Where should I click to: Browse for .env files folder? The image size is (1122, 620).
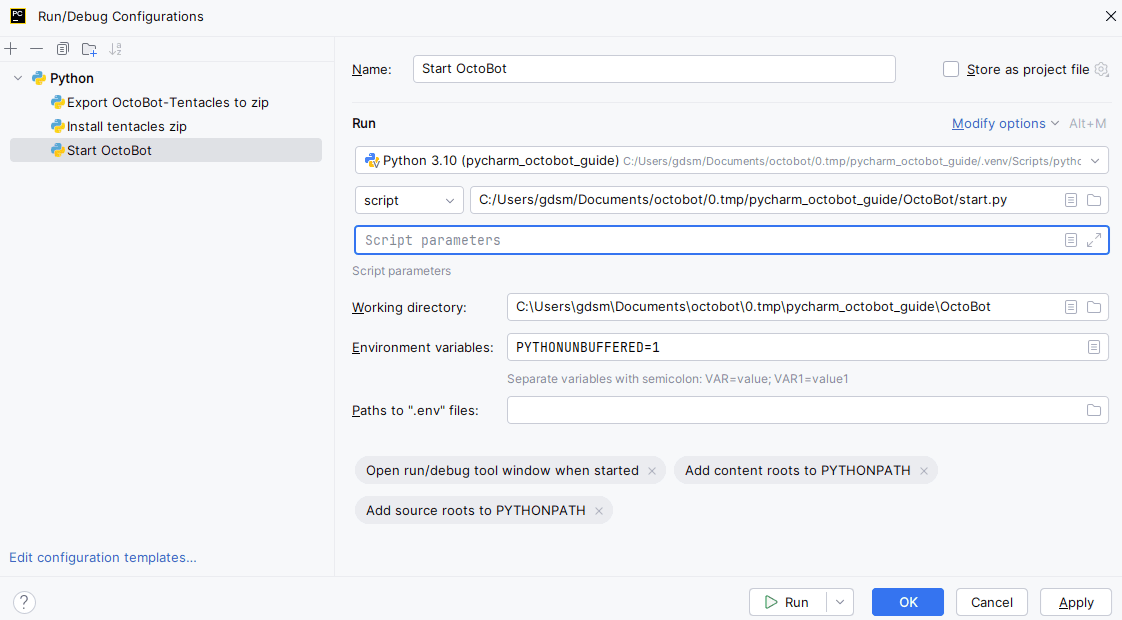coord(1094,410)
